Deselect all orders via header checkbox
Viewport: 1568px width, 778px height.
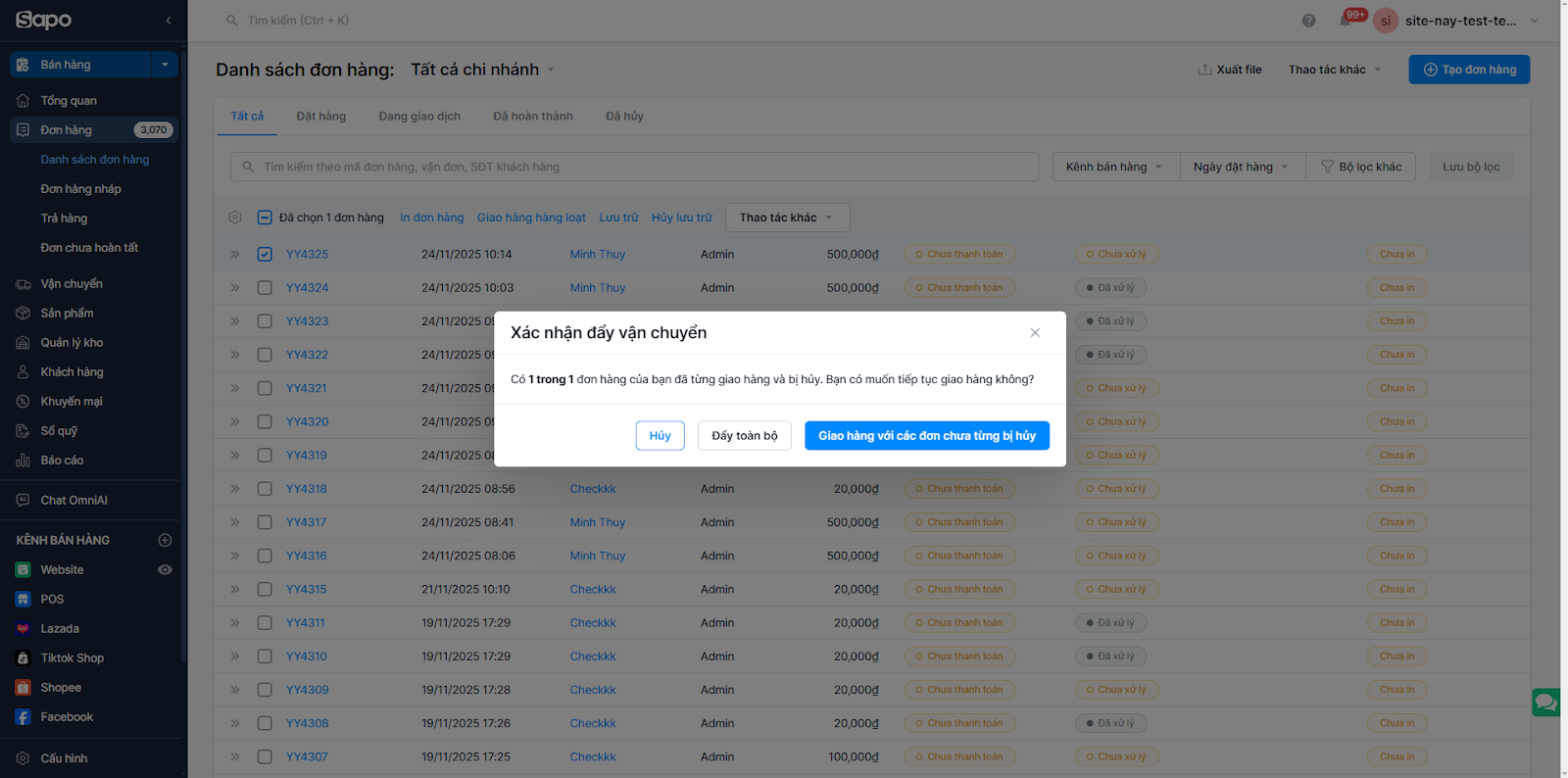pos(265,218)
